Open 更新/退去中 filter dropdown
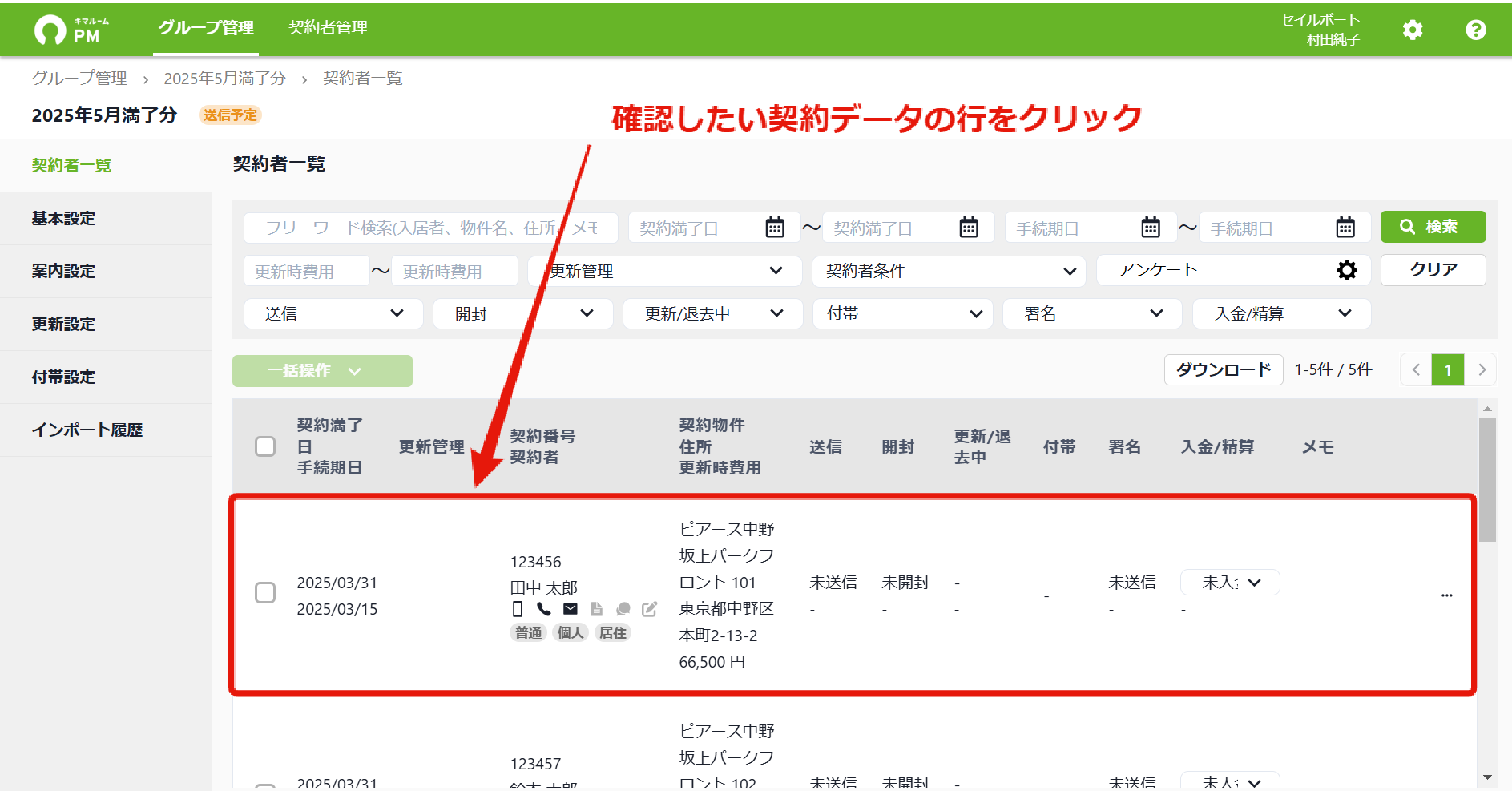The width and height of the screenshot is (1512, 791). [713, 313]
